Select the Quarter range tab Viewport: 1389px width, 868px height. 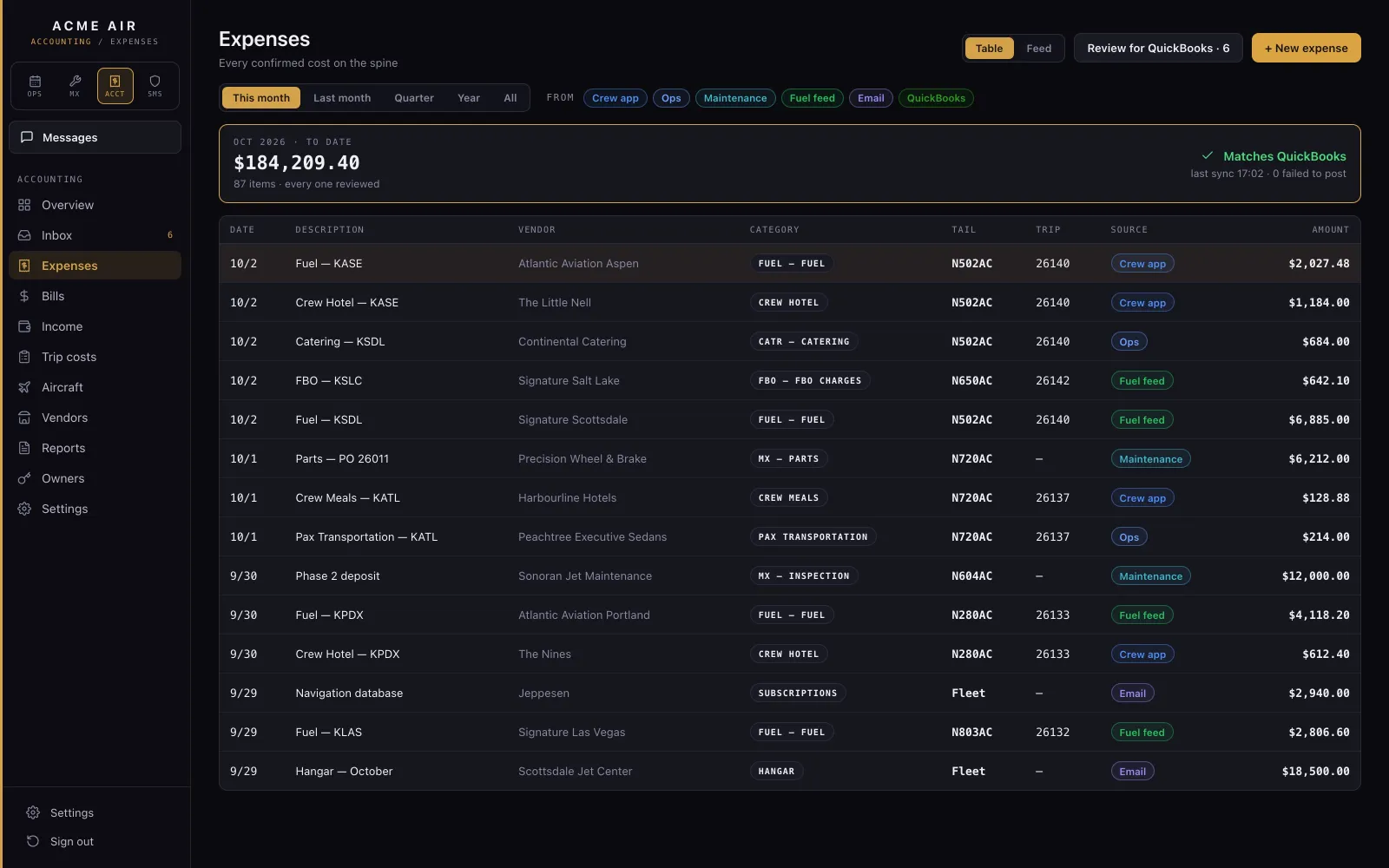point(414,98)
